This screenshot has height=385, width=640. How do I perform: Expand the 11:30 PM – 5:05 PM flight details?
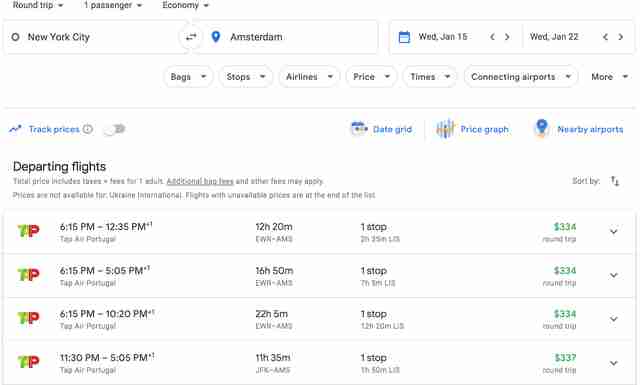tap(613, 363)
